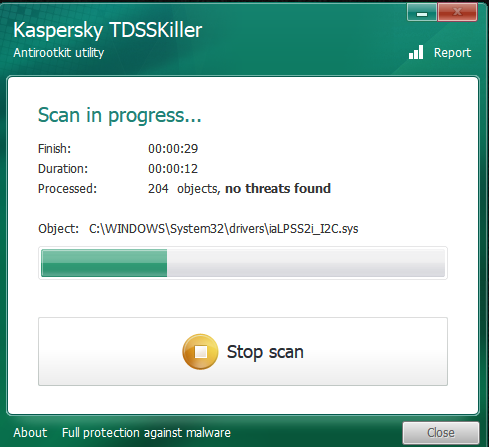Click the Object label before the path
The image size is (489, 447).
[x=58, y=229]
